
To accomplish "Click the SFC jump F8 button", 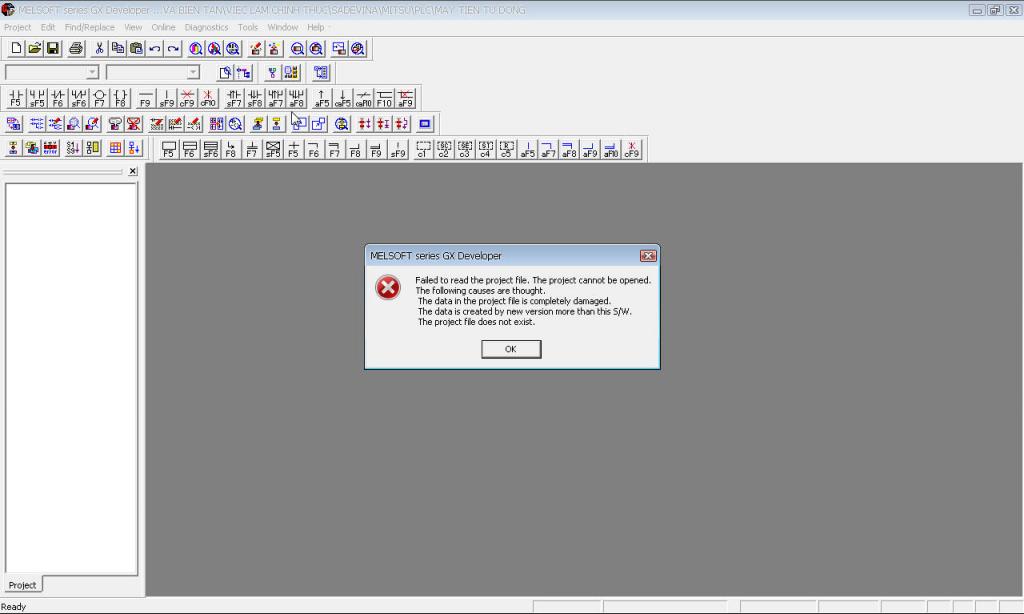I will tap(231, 150).
